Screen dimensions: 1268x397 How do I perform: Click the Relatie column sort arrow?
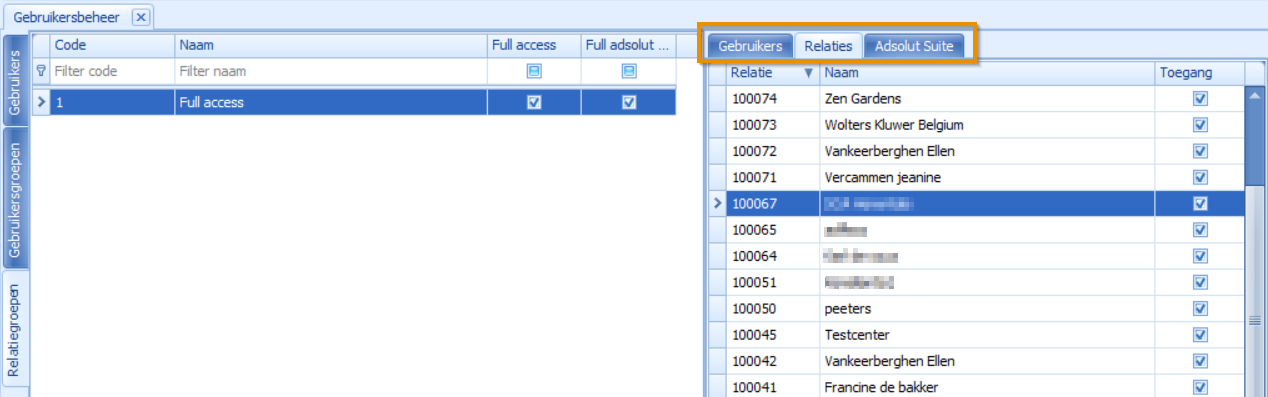pyautogui.click(x=809, y=73)
